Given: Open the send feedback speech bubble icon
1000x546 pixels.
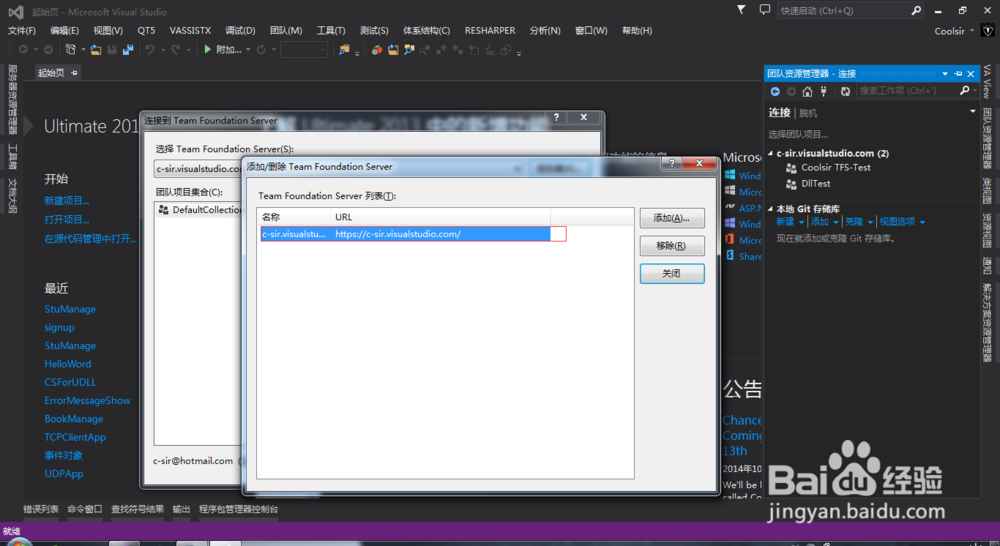Looking at the screenshot, I should (765, 10).
